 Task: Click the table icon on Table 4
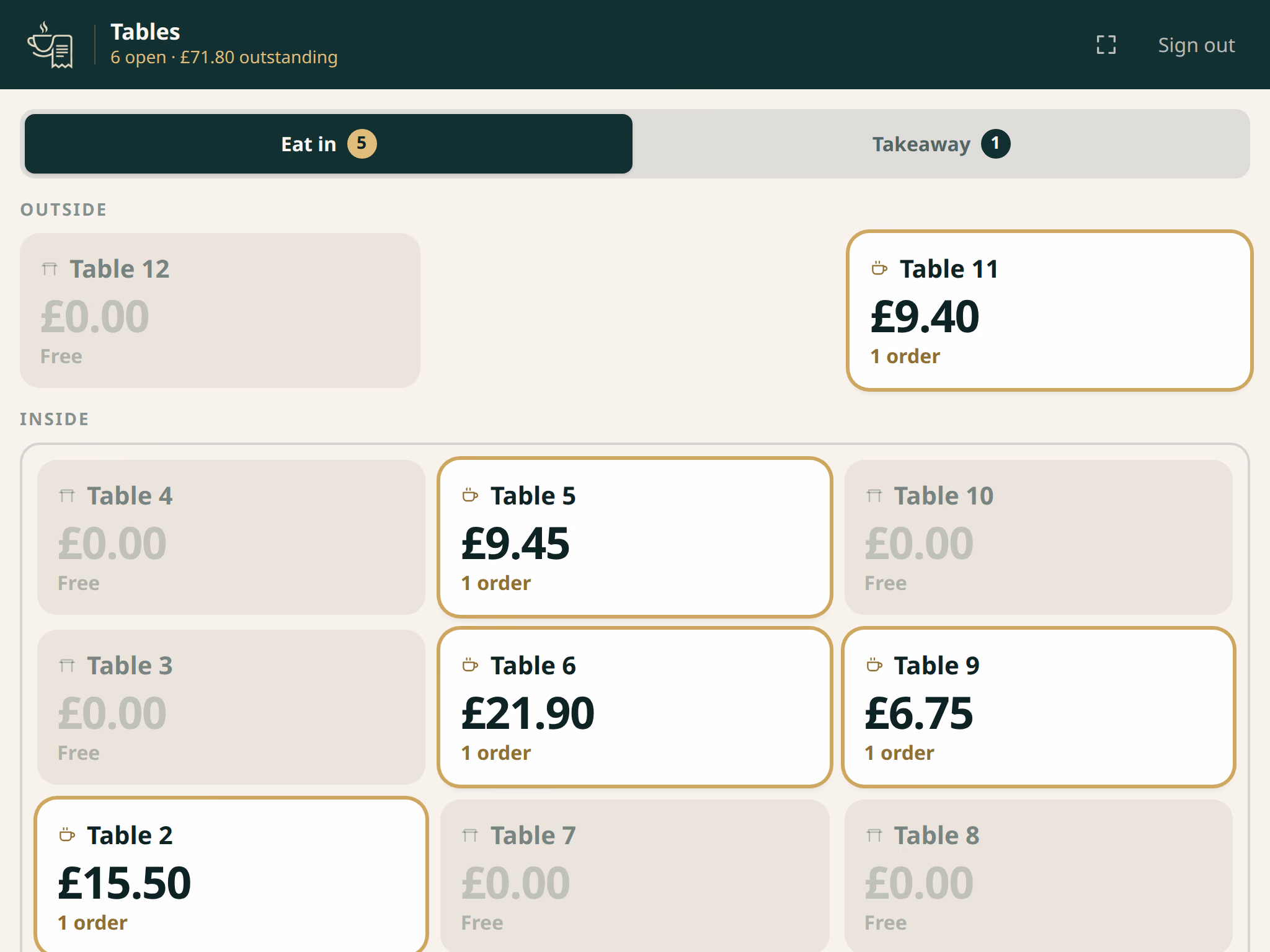(67, 495)
